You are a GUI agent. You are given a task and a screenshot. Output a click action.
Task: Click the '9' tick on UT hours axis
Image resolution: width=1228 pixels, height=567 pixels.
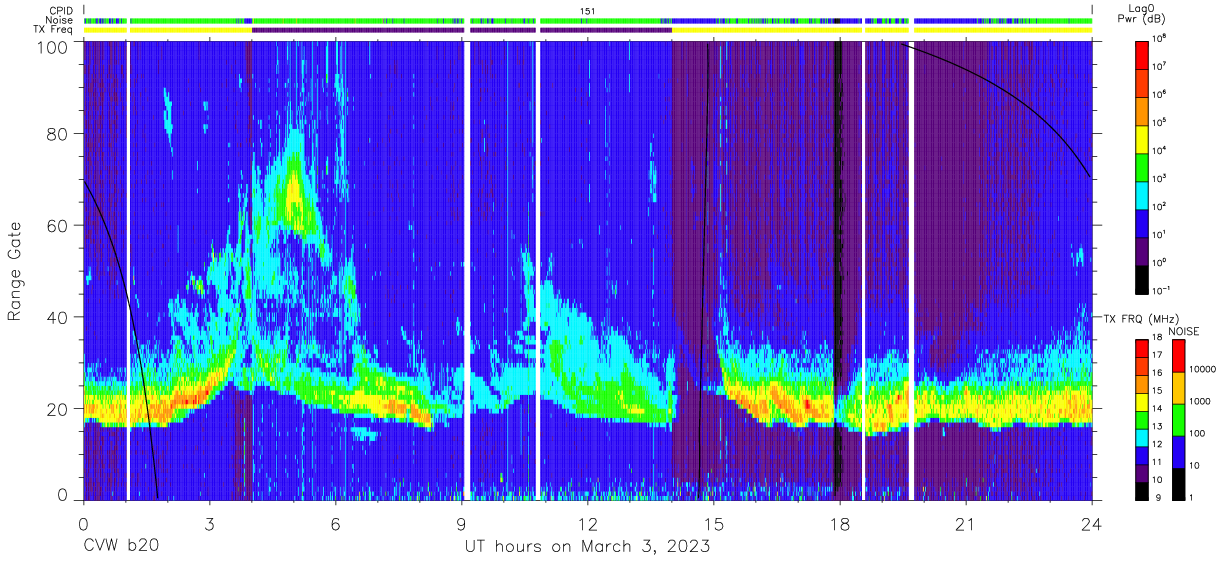click(x=462, y=523)
